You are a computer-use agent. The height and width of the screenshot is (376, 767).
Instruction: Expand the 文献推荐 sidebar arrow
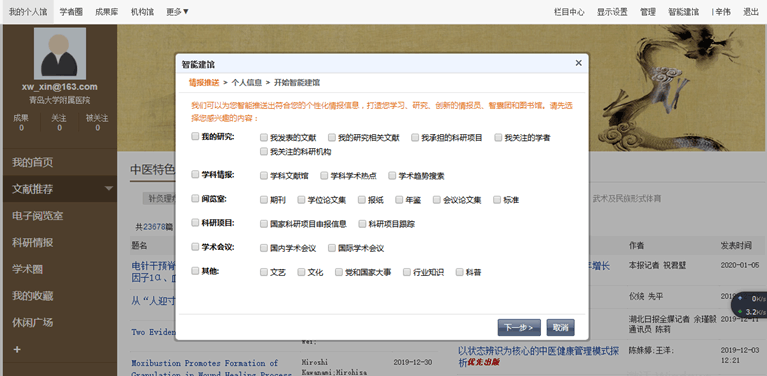coord(109,189)
